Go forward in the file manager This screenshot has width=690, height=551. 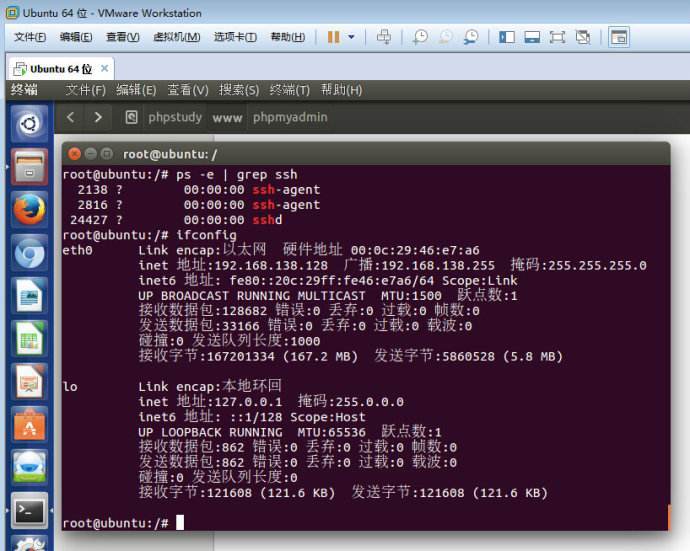(x=98, y=117)
